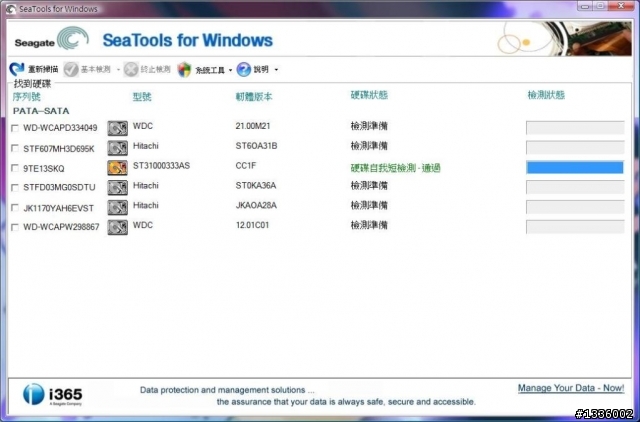Image resolution: width=640 pixels, height=422 pixels.
Task: Click the Abort Tests (終止檢測) icon
Action: click(131, 69)
